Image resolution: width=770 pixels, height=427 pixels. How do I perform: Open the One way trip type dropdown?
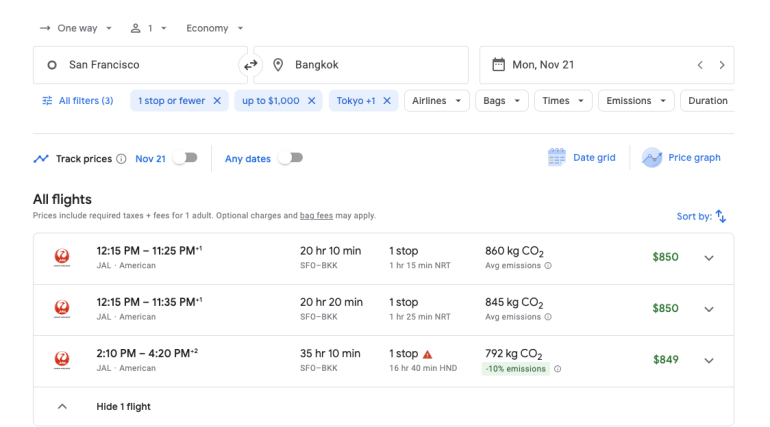click(x=76, y=28)
